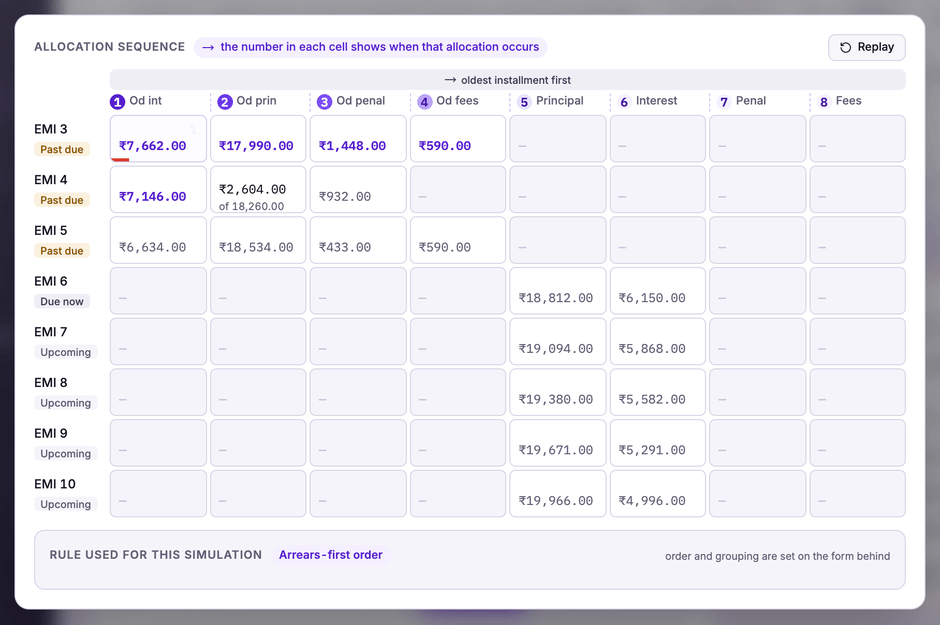Click the allocation hint pill about cell numbers
940x625 pixels.
coord(370,47)
